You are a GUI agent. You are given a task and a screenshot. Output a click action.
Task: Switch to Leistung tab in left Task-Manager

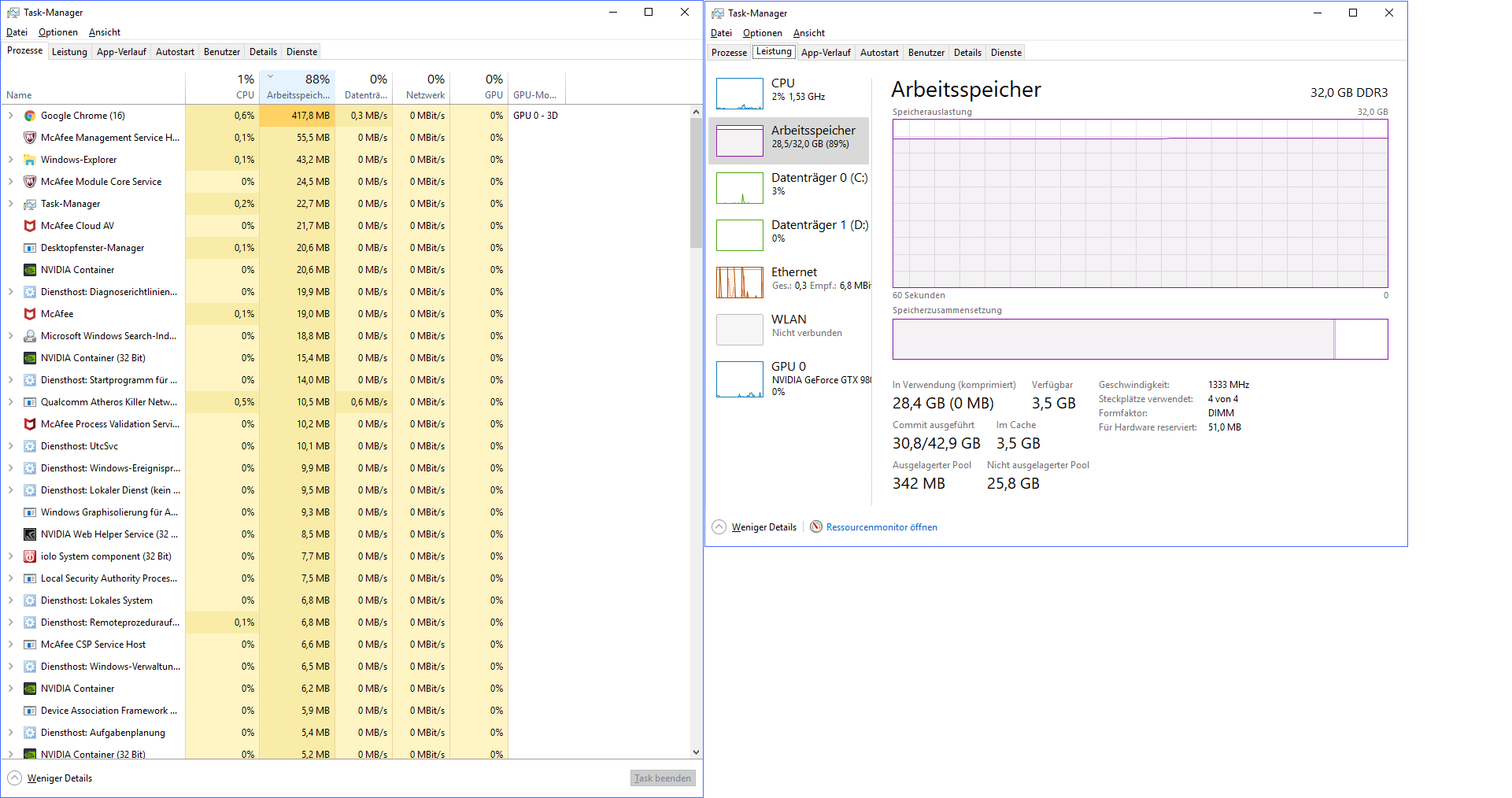[x=69, y=52]
